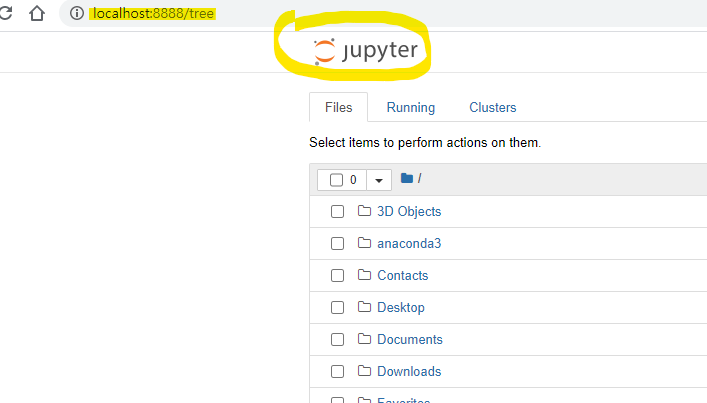707x403 pixels.
Task: Open the Documents folder link
Action: 410,339
